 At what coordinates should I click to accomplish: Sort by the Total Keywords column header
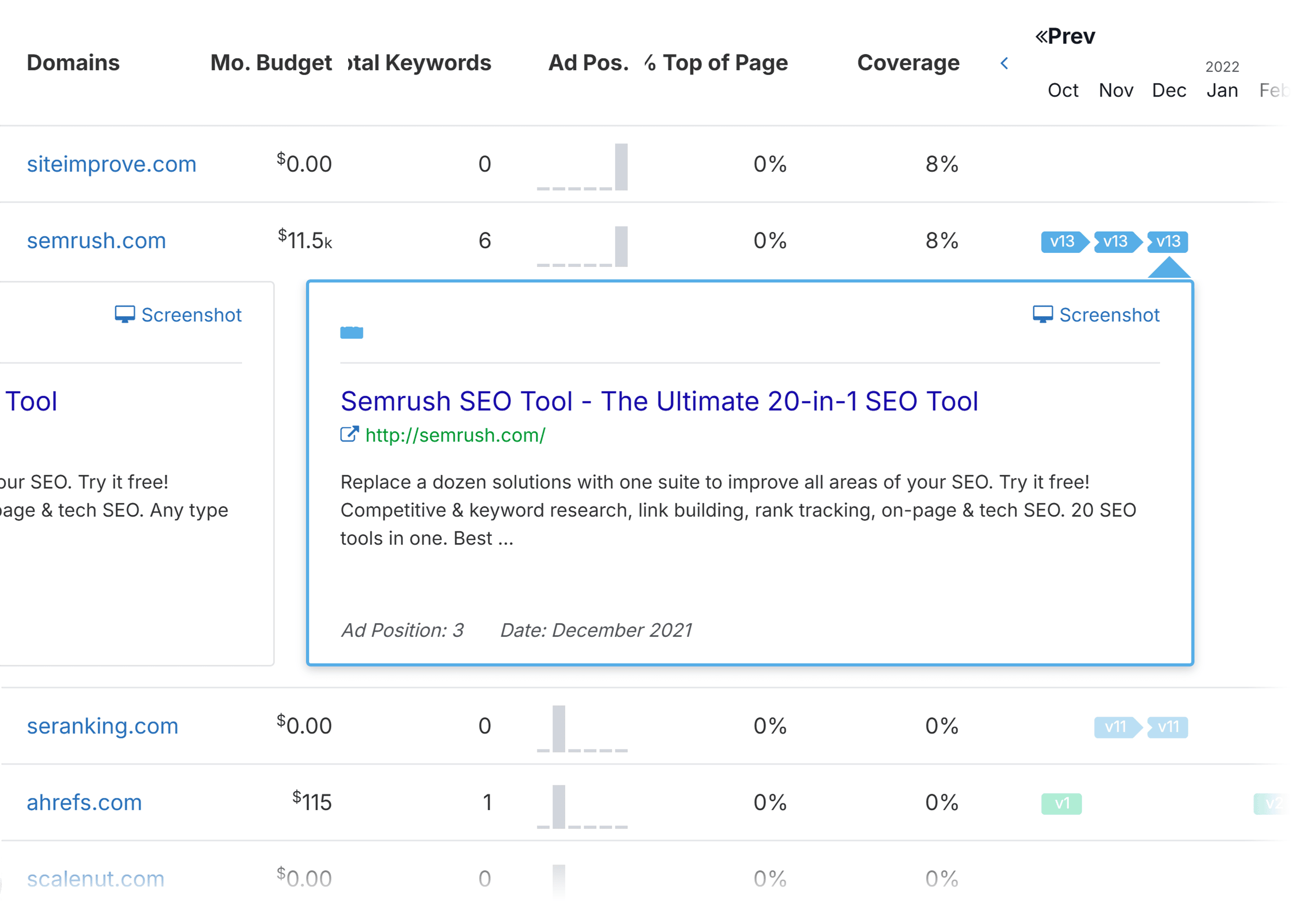pos(419,62)
